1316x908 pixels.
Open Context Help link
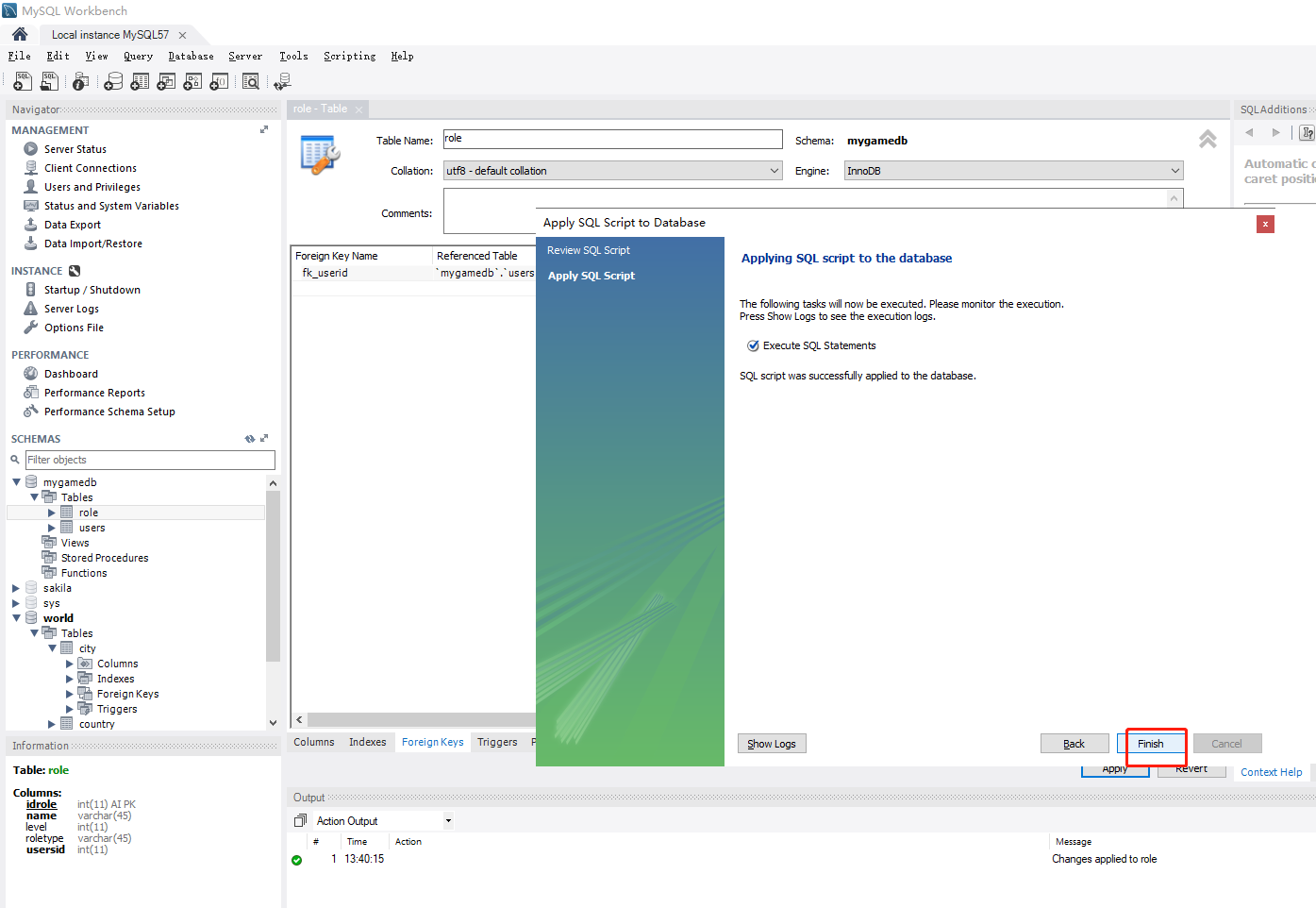(x=1271, y=772)
